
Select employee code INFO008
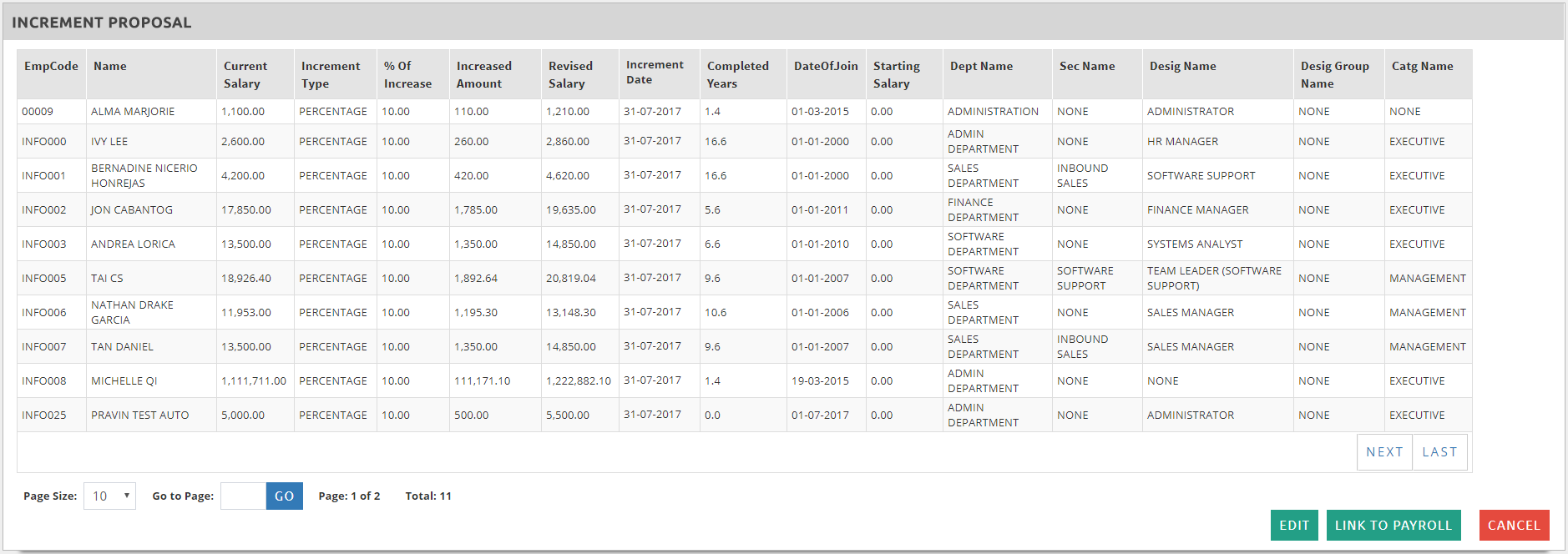tap(44, 381)
